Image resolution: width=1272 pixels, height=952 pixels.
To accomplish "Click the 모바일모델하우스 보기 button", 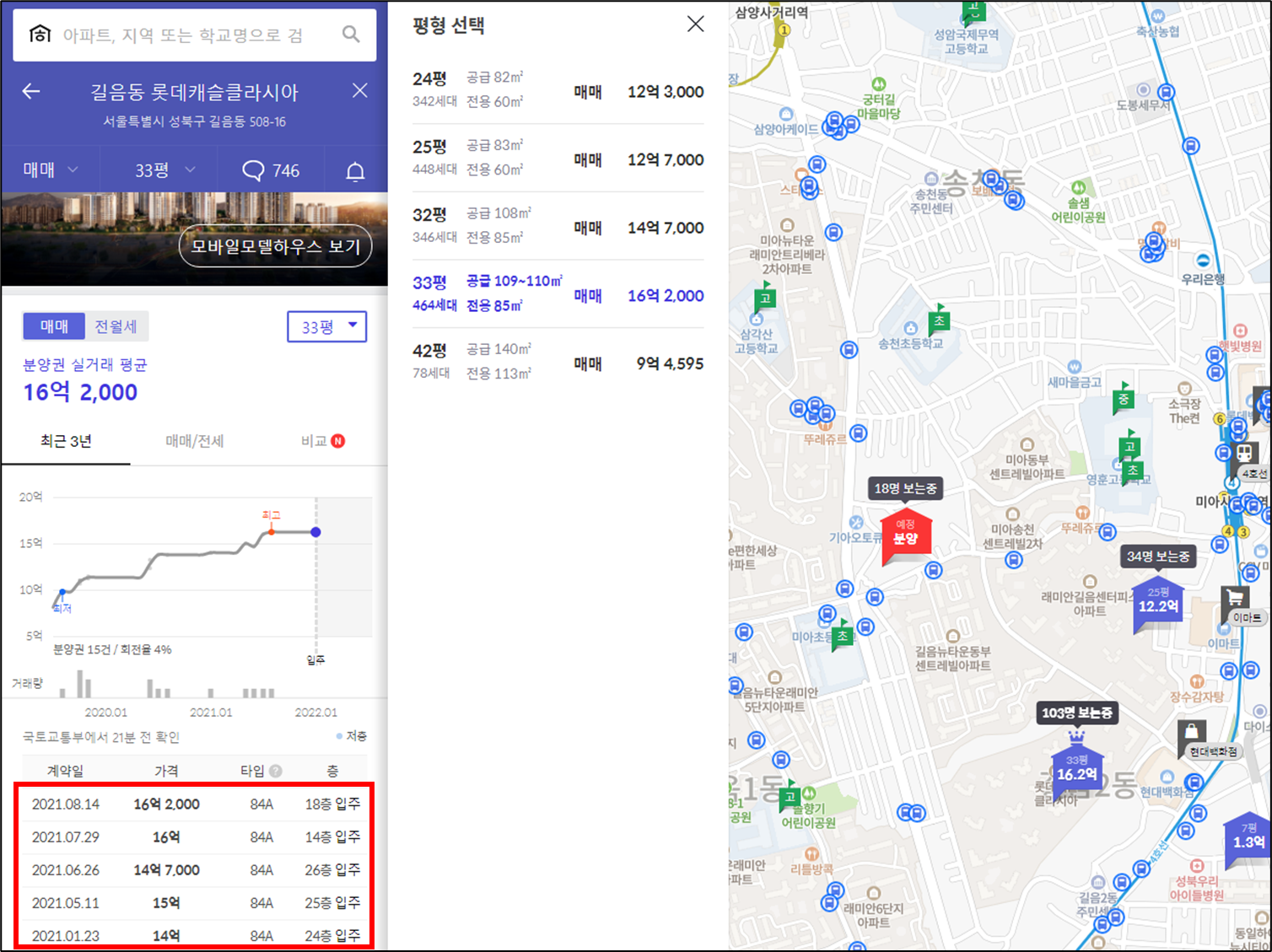I will [x=276, y=246].
